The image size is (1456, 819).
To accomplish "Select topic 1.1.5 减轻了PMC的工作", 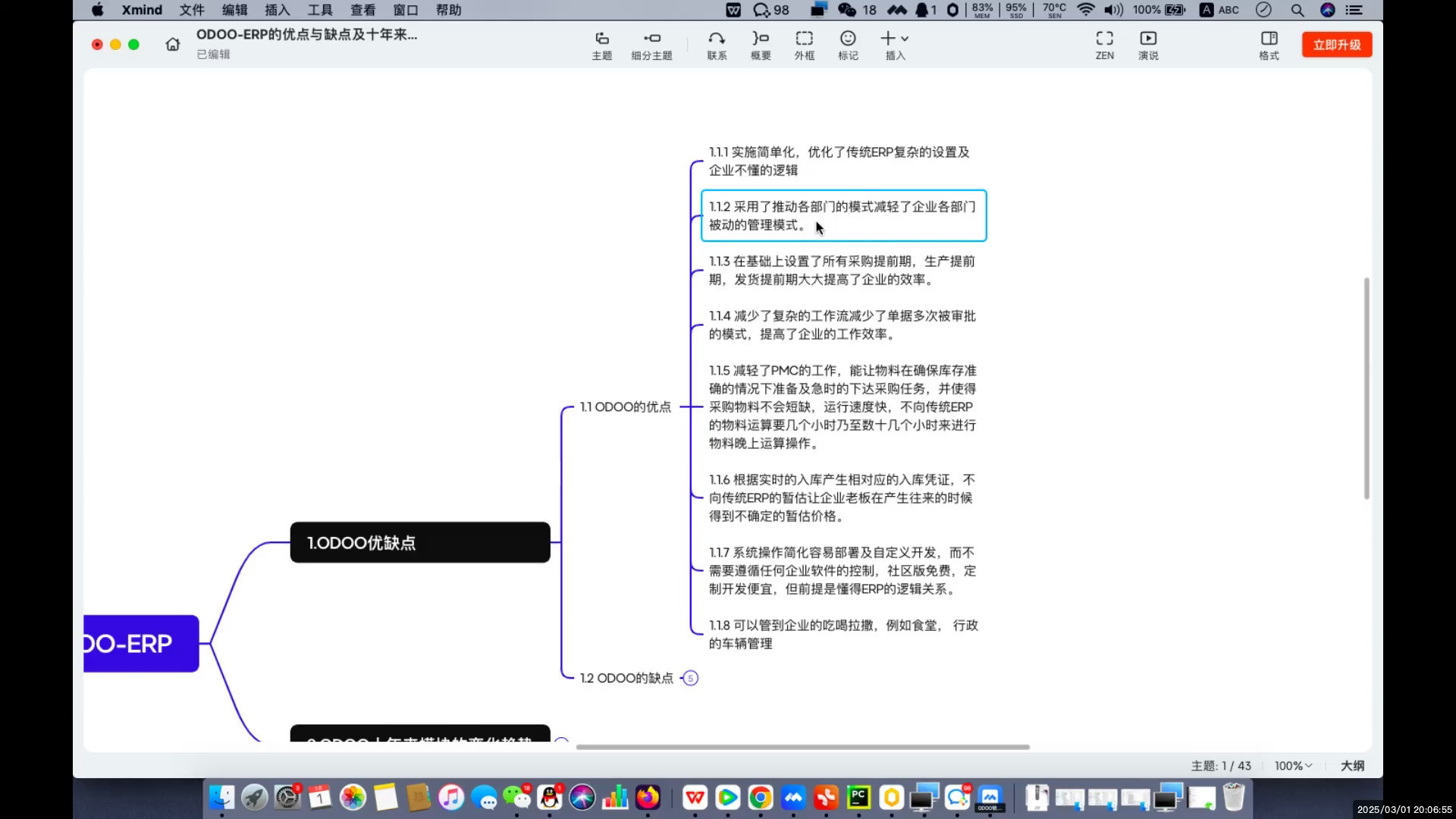I will [x=843, y=407].
